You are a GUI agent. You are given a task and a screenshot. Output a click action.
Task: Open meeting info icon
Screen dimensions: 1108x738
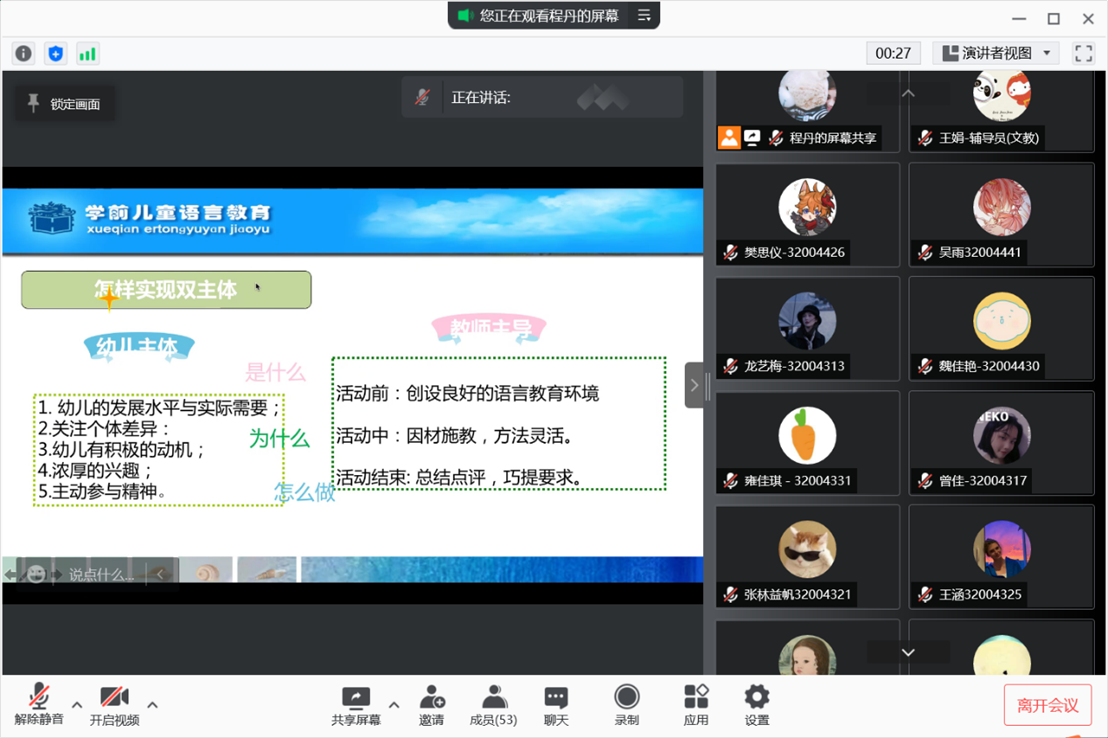tap(23, 54)
